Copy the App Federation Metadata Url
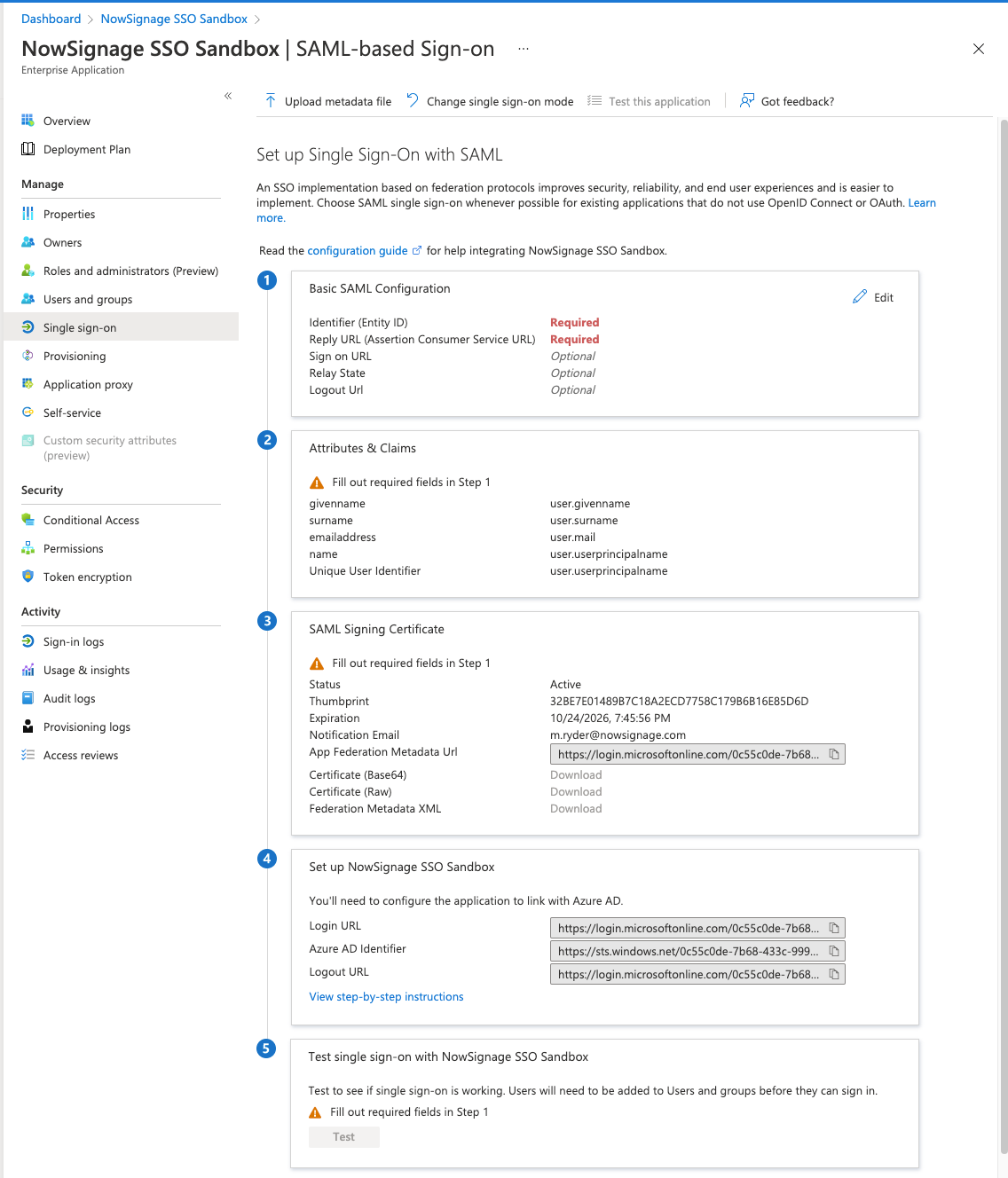This screenshot has width=1008, height=1178. point(834,754)
